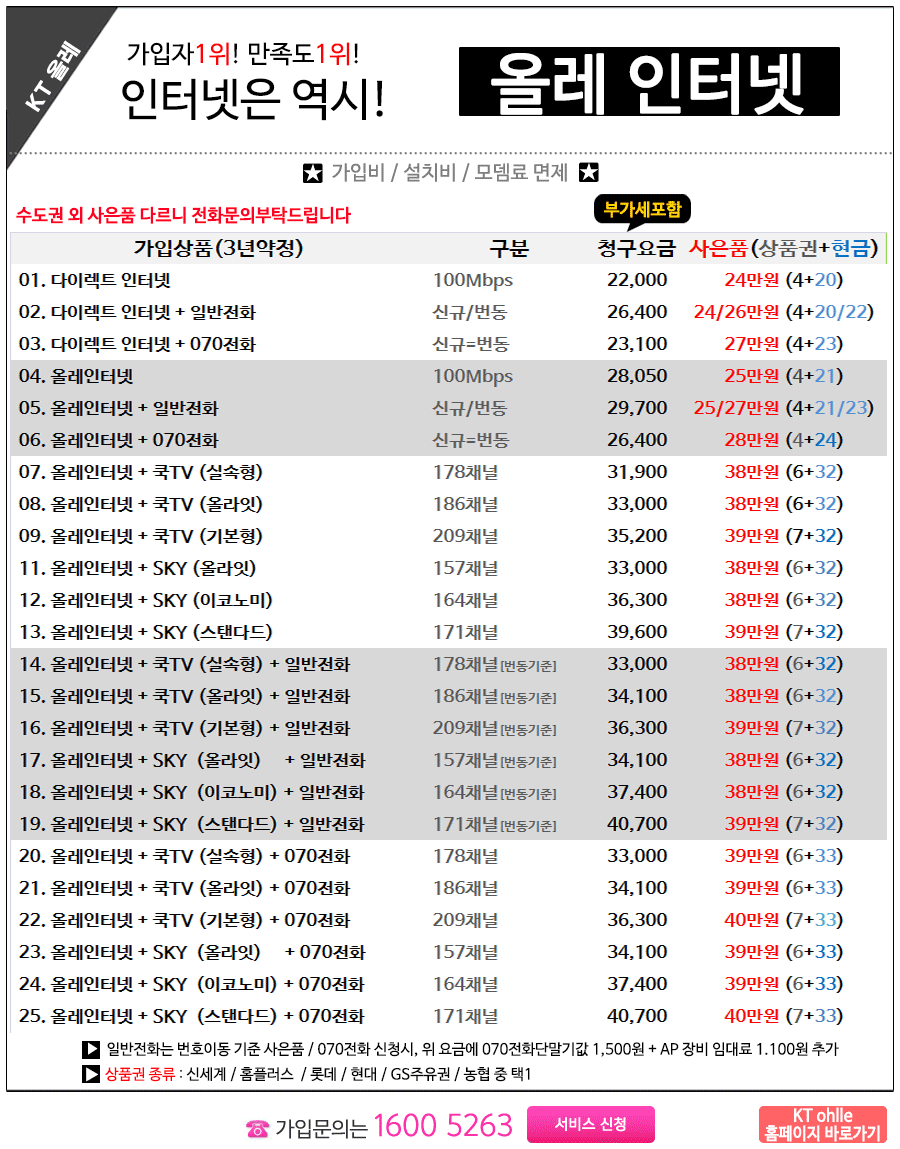Click the 청구요금 column header
Image resolution: width=900 pixels, height=1149 pixels.
[634, 248]
